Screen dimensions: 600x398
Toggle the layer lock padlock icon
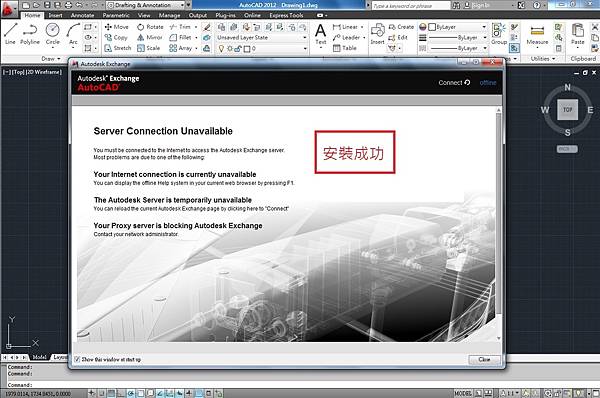pyautogui.click(x=238, y=49)
